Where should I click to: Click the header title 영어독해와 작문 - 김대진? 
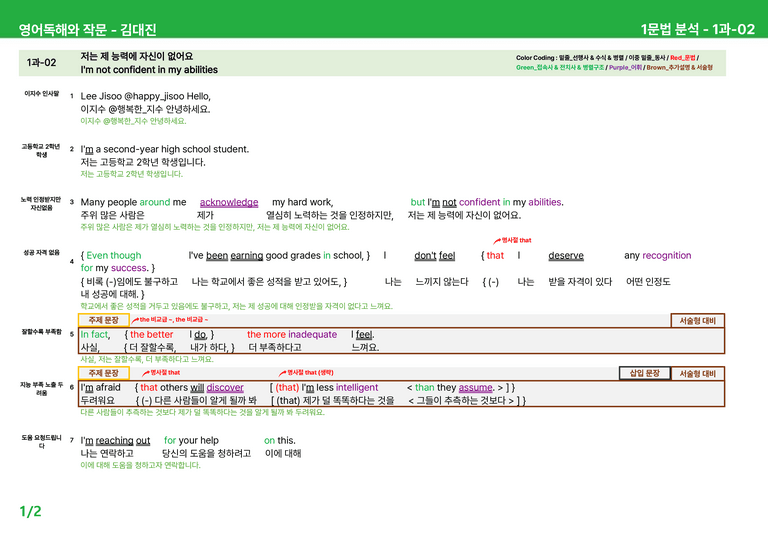88,30
